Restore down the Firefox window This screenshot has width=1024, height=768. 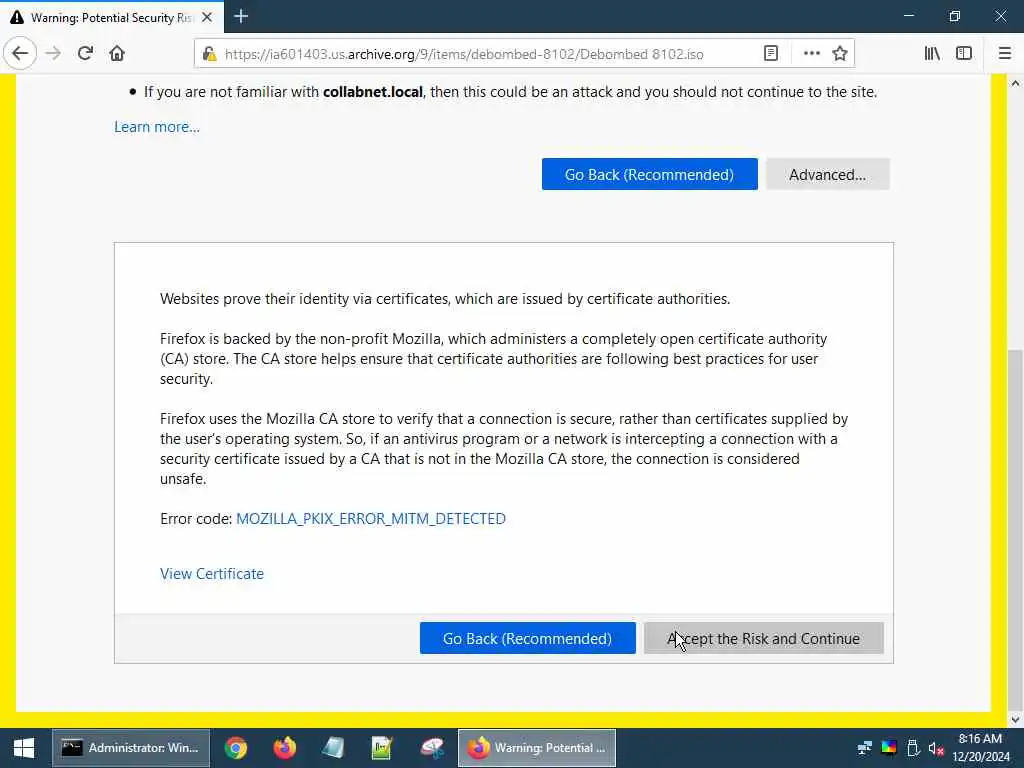[955, 16]
